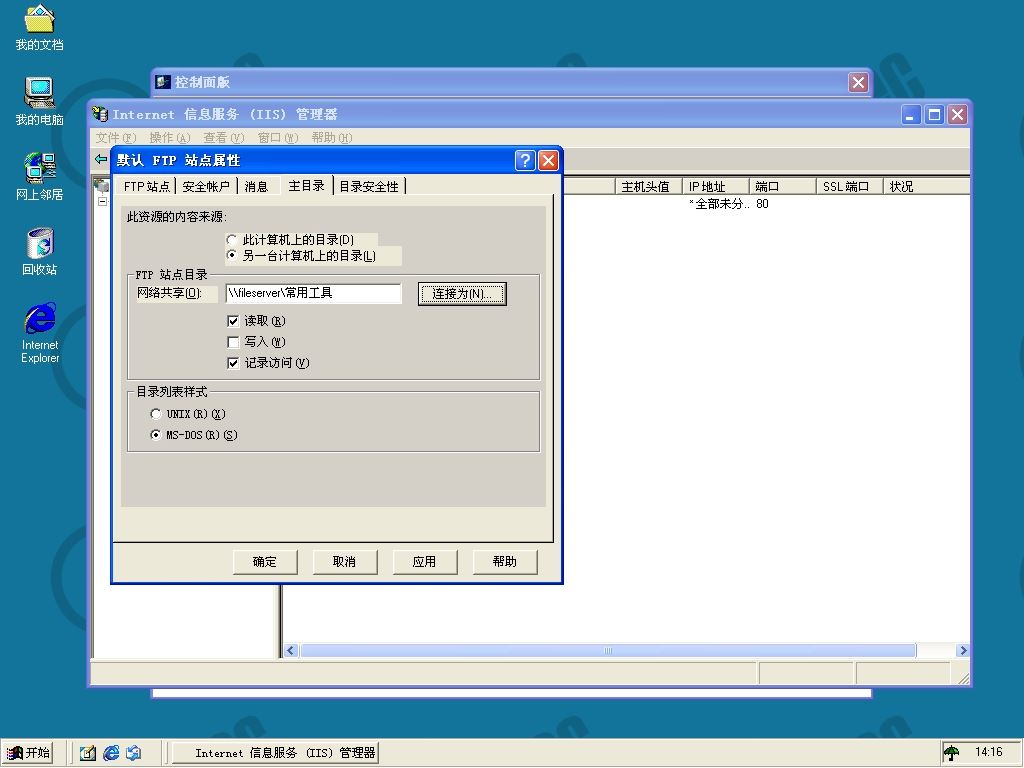Close the 控制面板 window

tap(858, 82)
